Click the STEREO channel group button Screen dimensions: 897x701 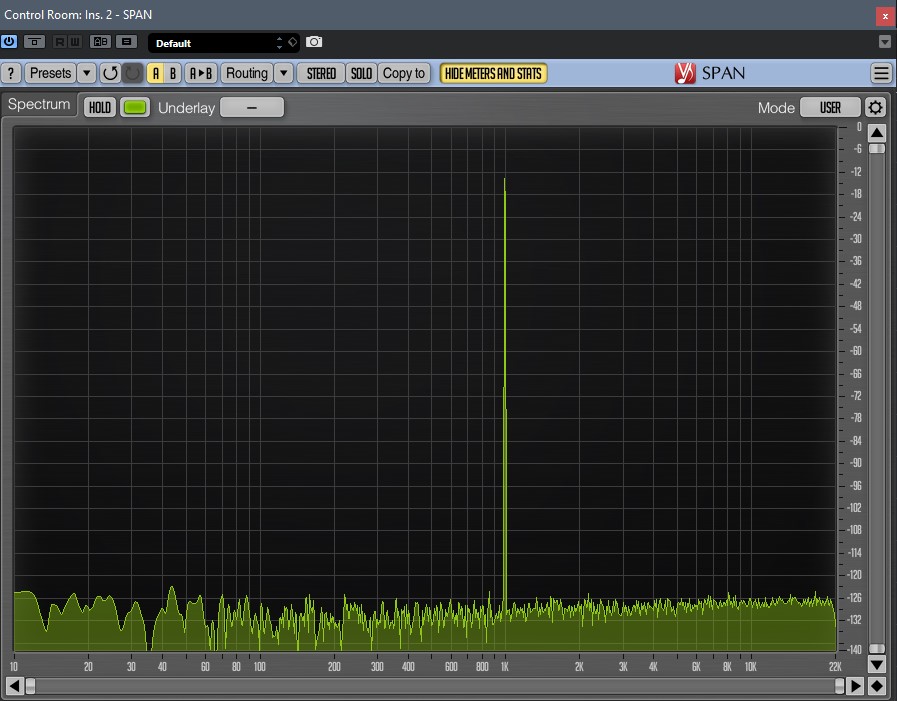point(321,73)
